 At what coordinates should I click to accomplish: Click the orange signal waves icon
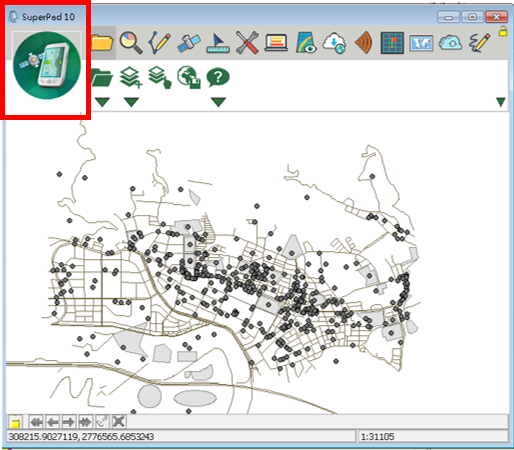pos(363,43)
